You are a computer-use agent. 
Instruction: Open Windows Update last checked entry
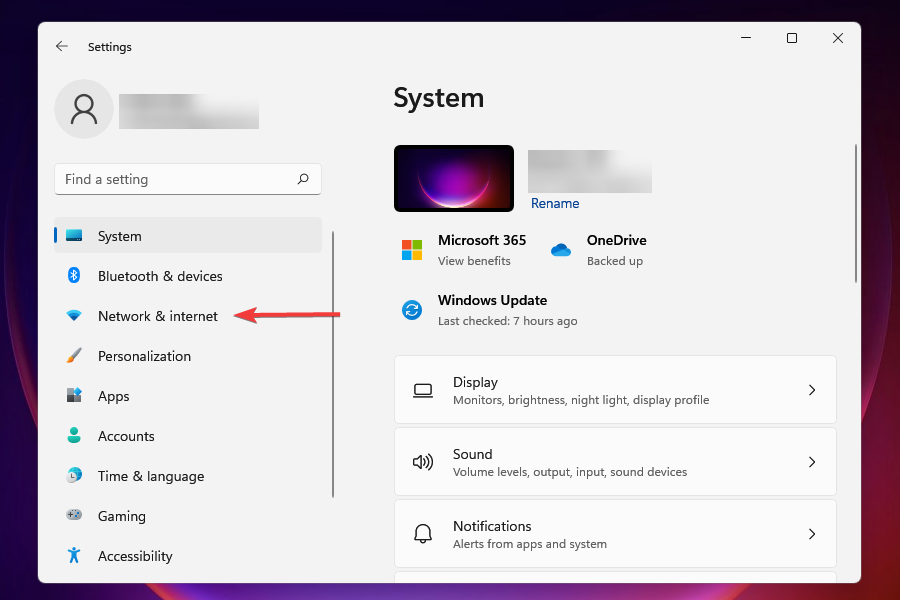[x=507, y=321]
